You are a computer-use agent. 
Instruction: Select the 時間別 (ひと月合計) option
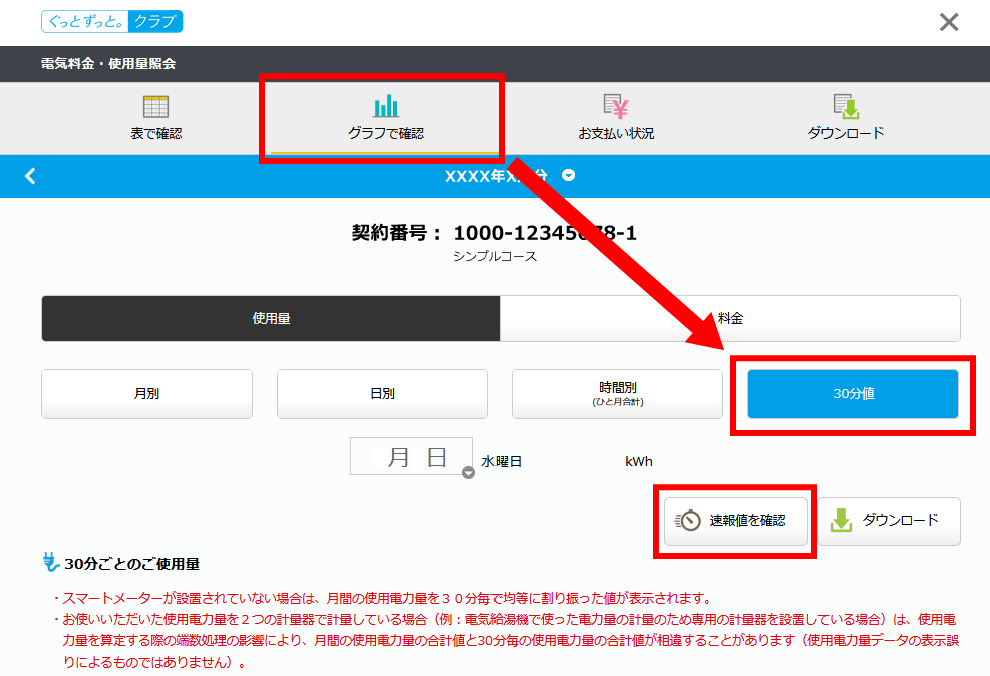coord(617,394)
